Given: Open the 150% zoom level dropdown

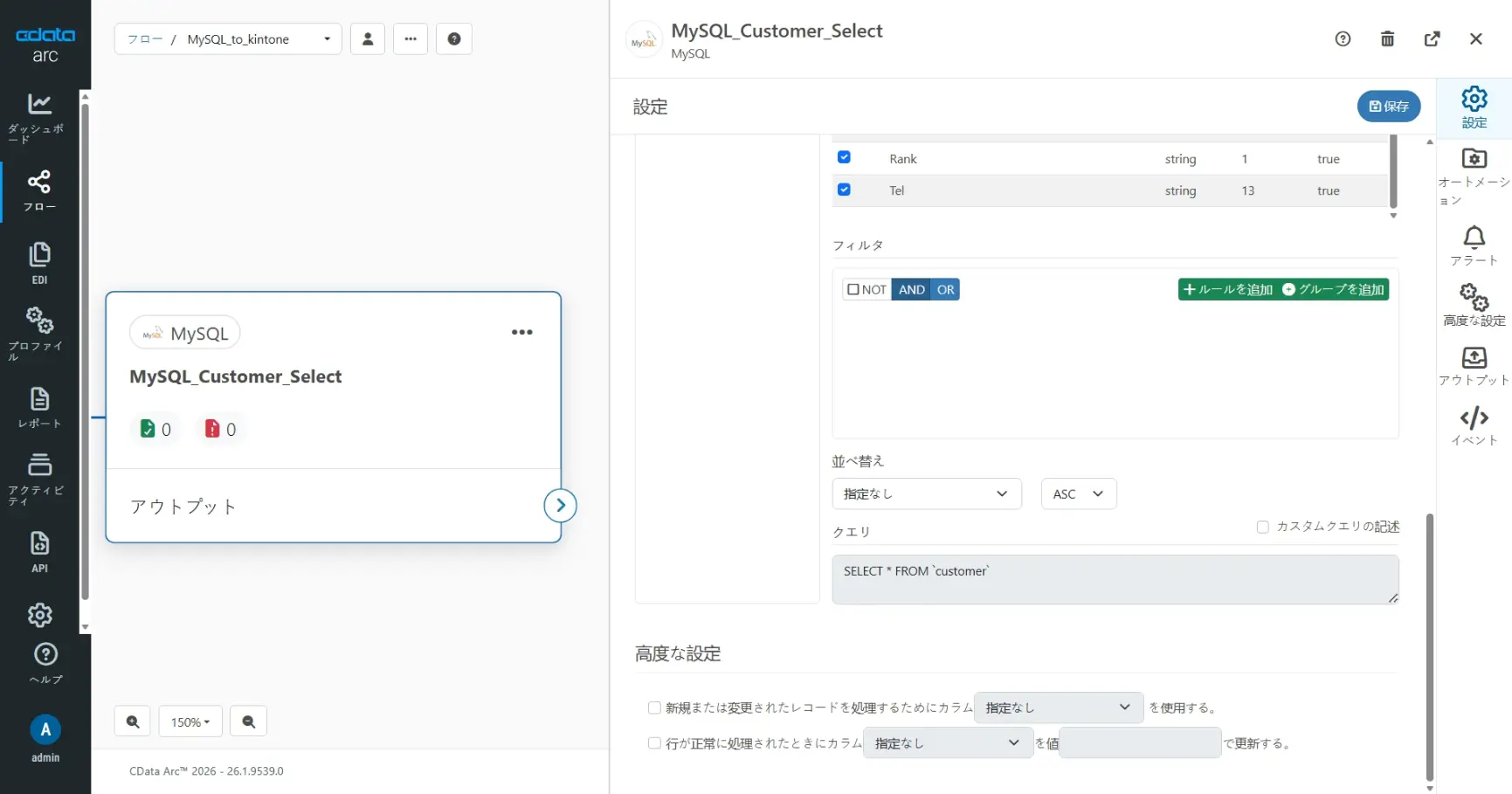Looking at the screenshot, I should [190, 722].
